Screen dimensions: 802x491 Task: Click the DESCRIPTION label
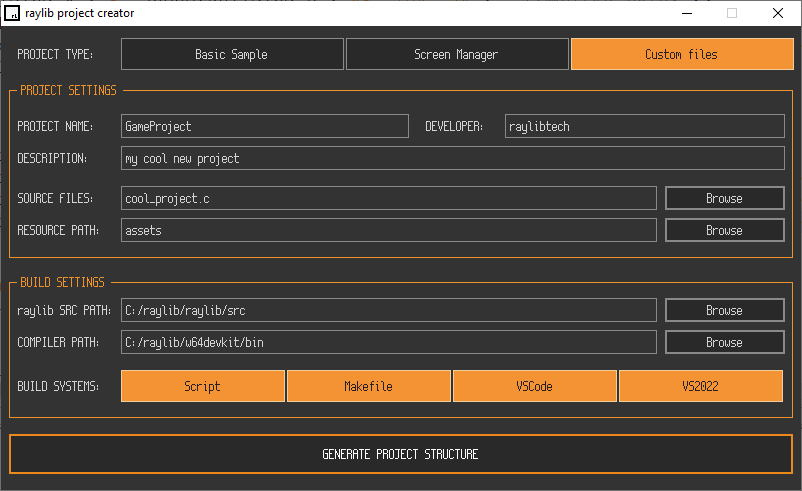52,159
